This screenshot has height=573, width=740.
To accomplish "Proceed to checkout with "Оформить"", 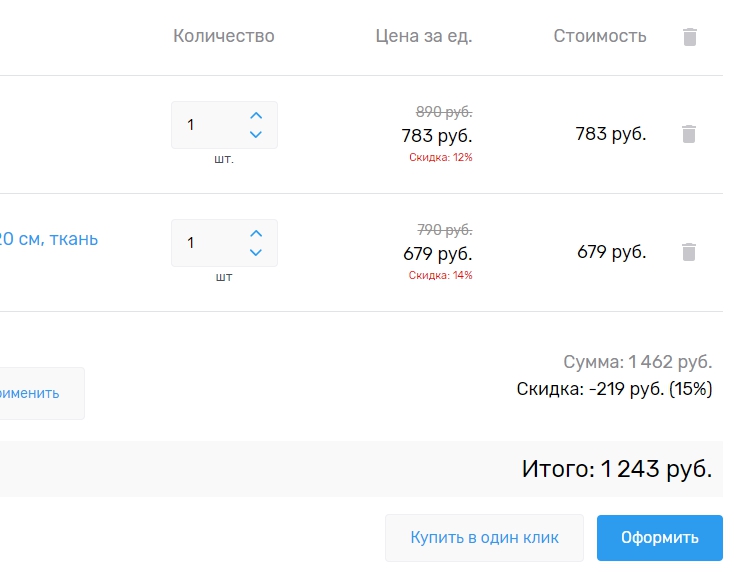I will pos(659,538).
